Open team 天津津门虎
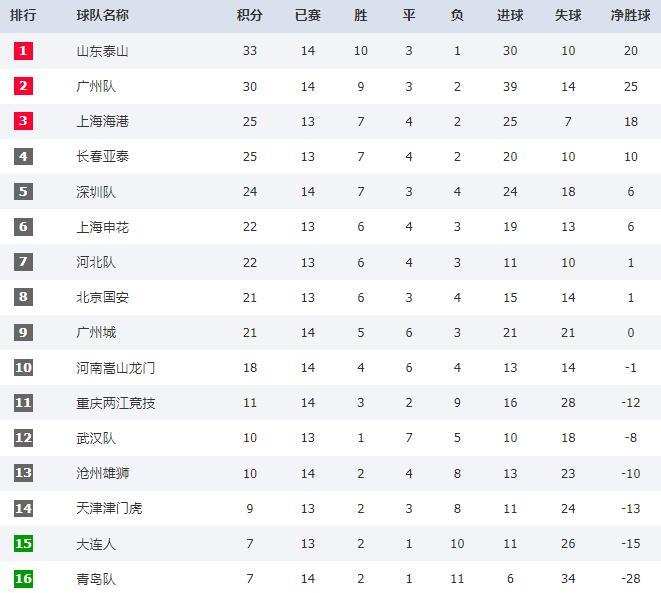Screen dimensions: 661x593 109,508
